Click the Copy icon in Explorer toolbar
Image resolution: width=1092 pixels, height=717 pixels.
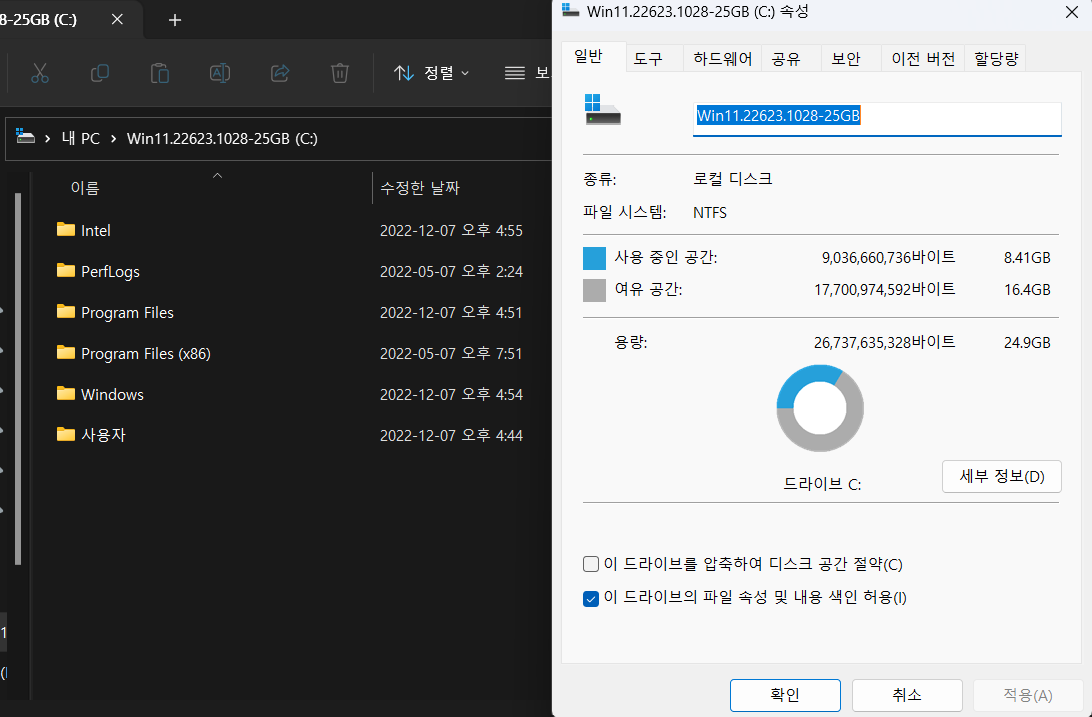(x=100, y=73)
